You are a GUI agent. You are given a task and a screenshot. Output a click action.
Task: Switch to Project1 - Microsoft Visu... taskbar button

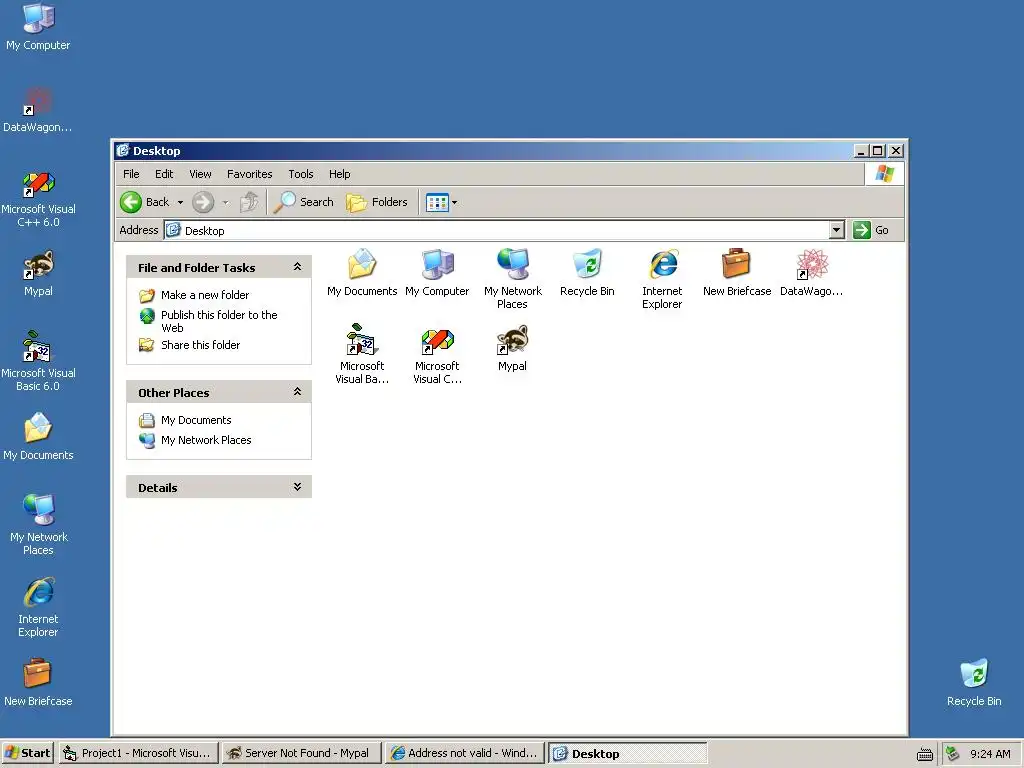(138, 753)
